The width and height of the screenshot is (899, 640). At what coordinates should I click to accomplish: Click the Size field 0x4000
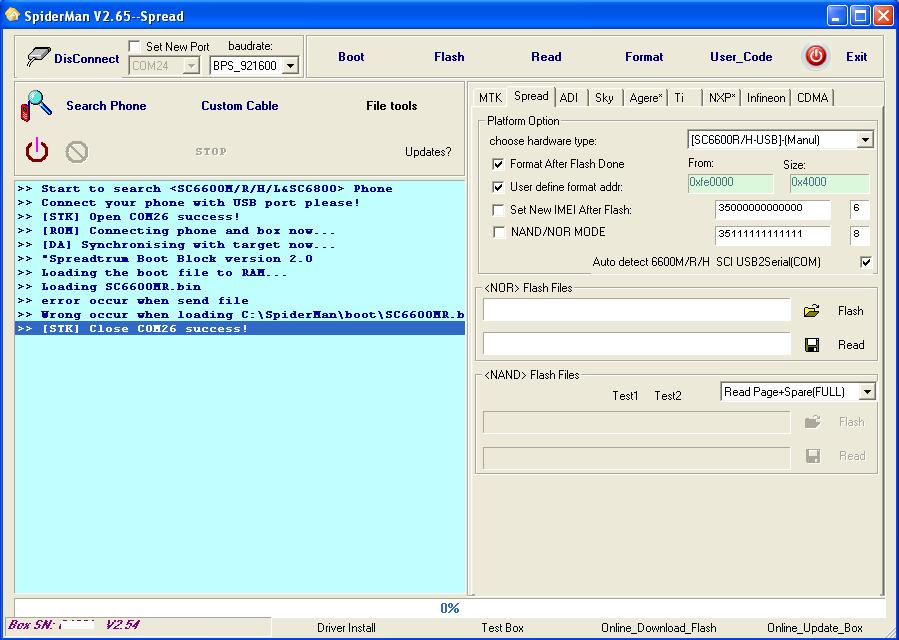point(830,183)
